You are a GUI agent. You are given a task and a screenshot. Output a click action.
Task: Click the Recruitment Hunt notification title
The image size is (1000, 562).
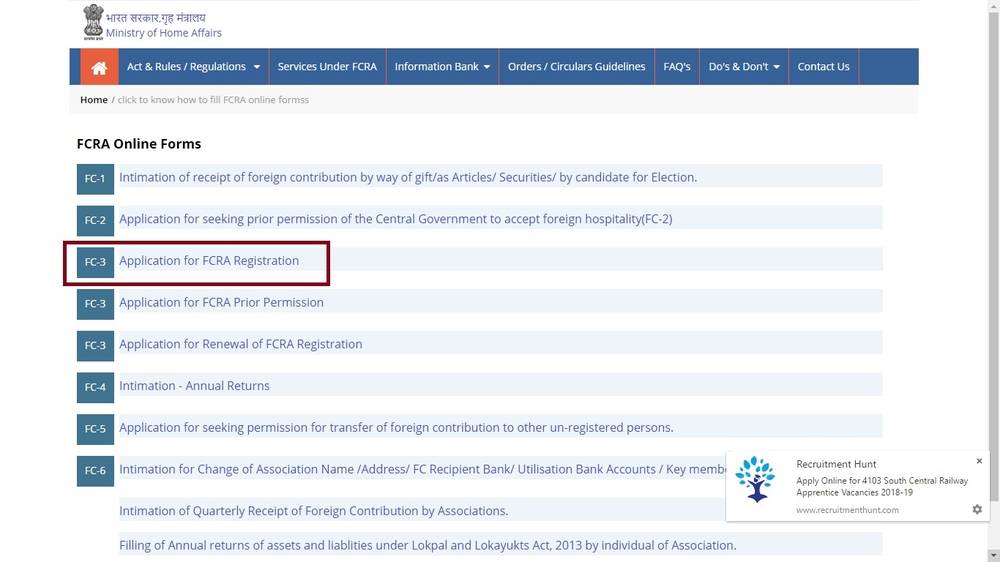tap(836, 464)
